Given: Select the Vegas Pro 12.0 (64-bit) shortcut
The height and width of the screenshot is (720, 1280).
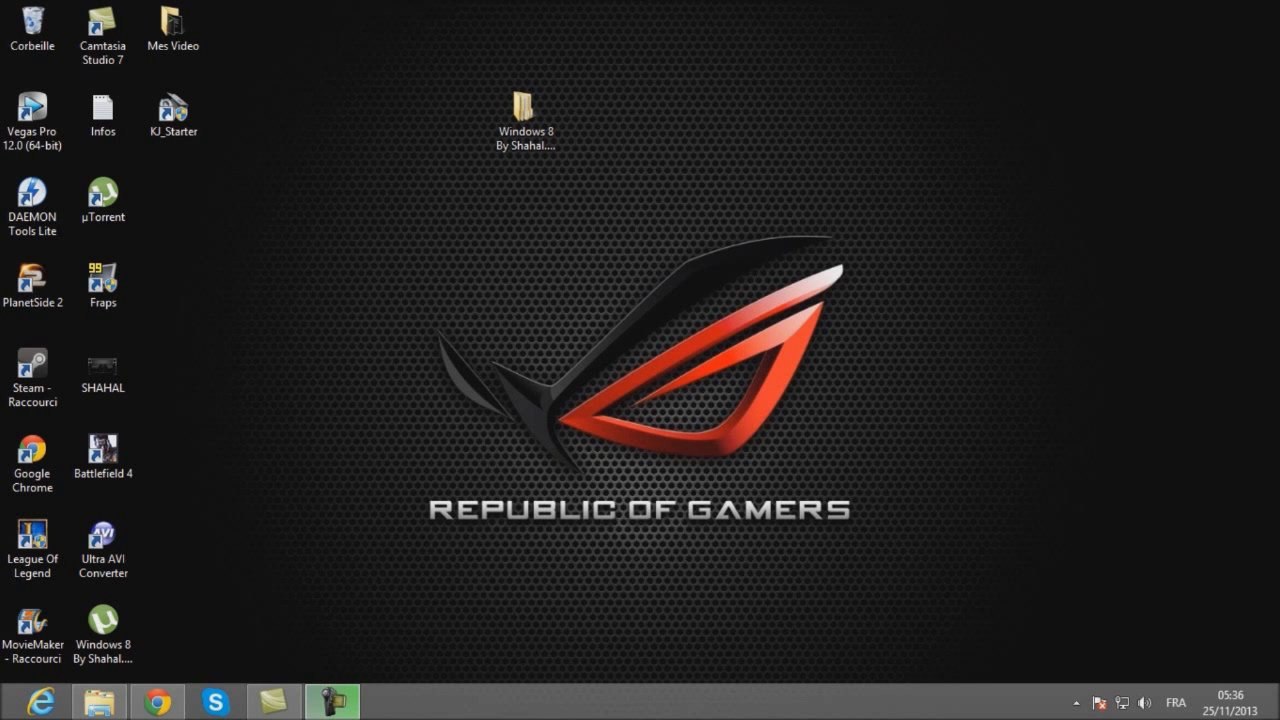Looking at the screenshot, I should [32, 122].
